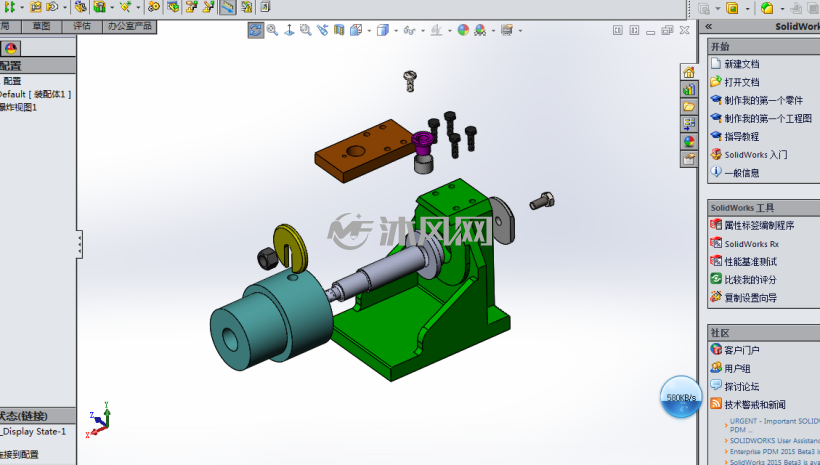820x465 pixels.
Task: Click the Explode Line Sketch toolbar icon
Action: point(208,7)
